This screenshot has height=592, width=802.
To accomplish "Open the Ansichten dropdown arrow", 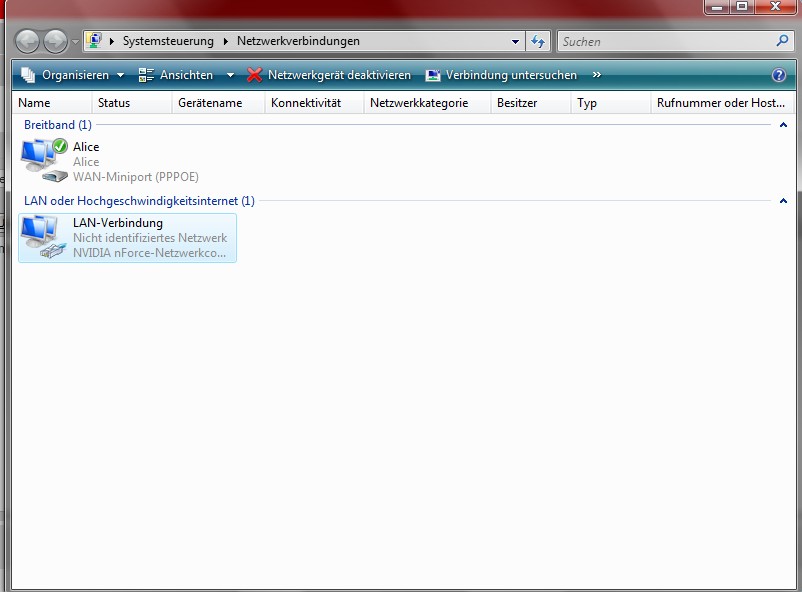I will tap(230, 75).
